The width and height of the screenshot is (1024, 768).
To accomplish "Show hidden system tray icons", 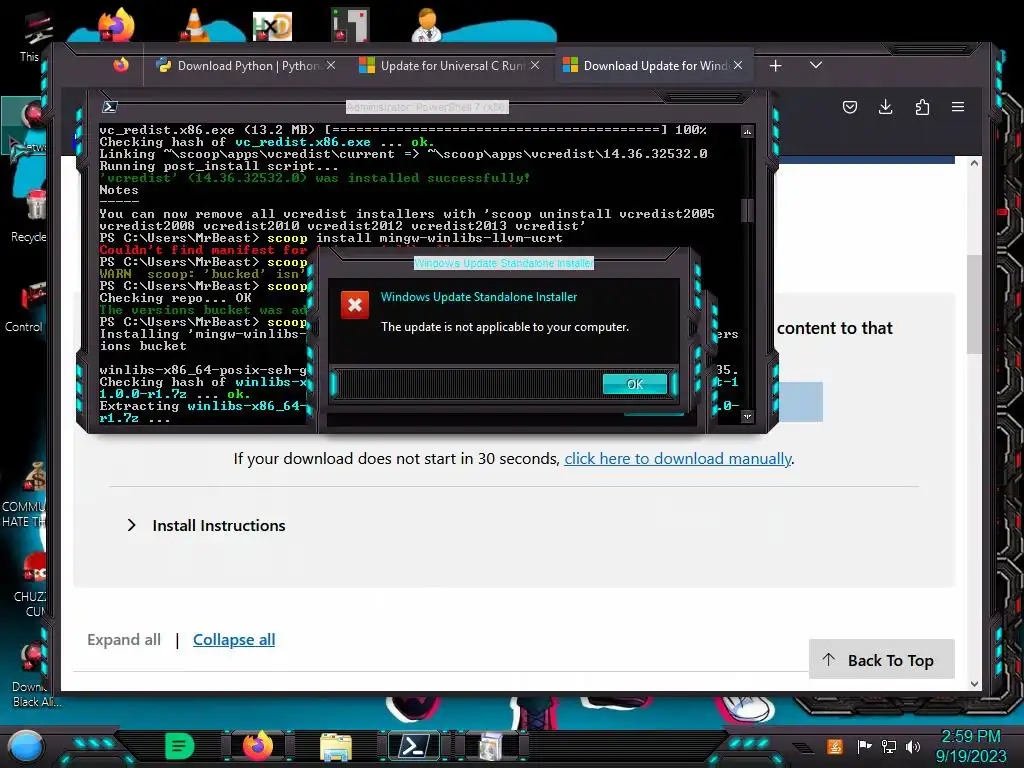I will tap(803, 748).
